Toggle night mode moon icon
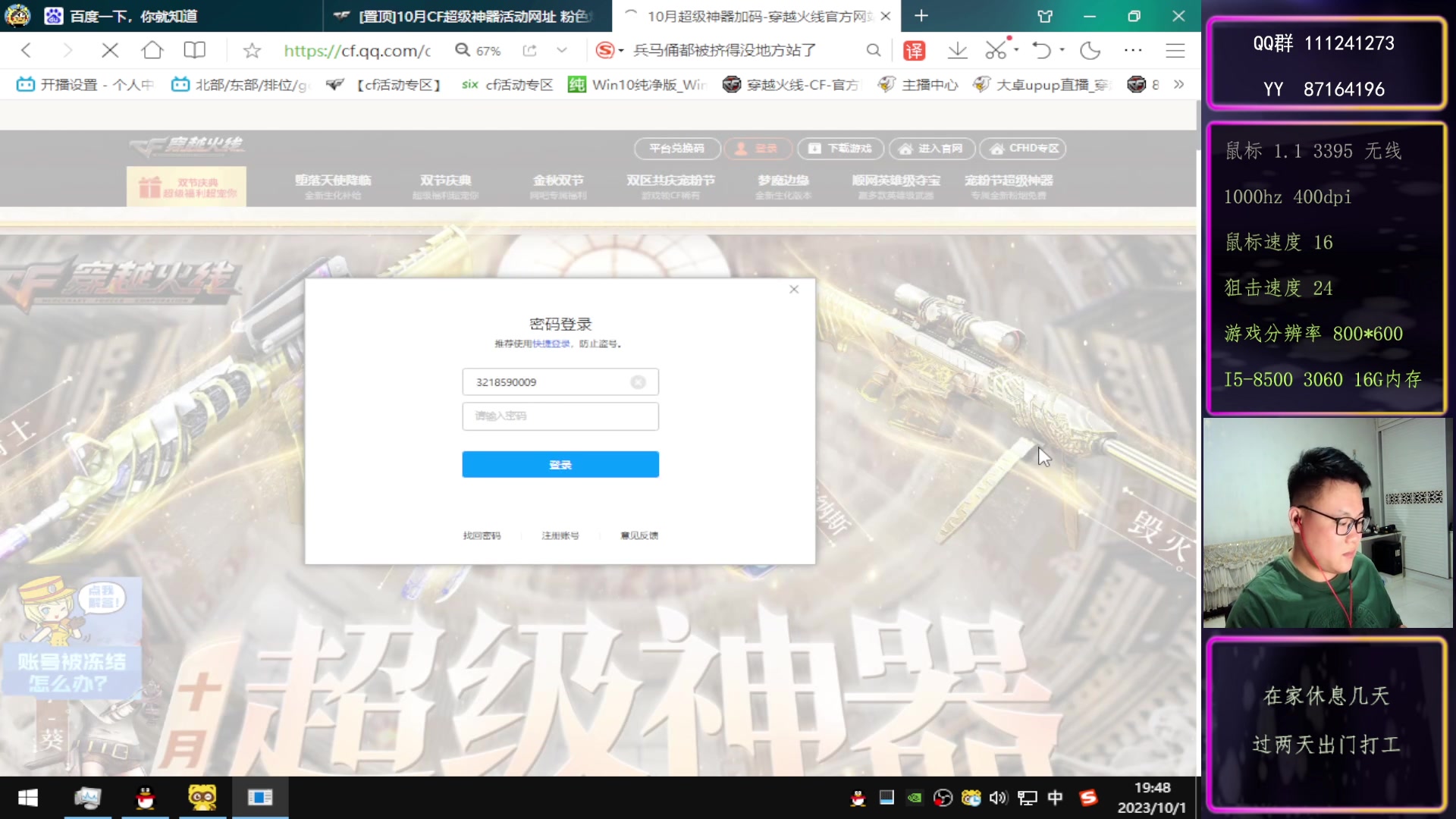1456x819 pixels. 1090,51
